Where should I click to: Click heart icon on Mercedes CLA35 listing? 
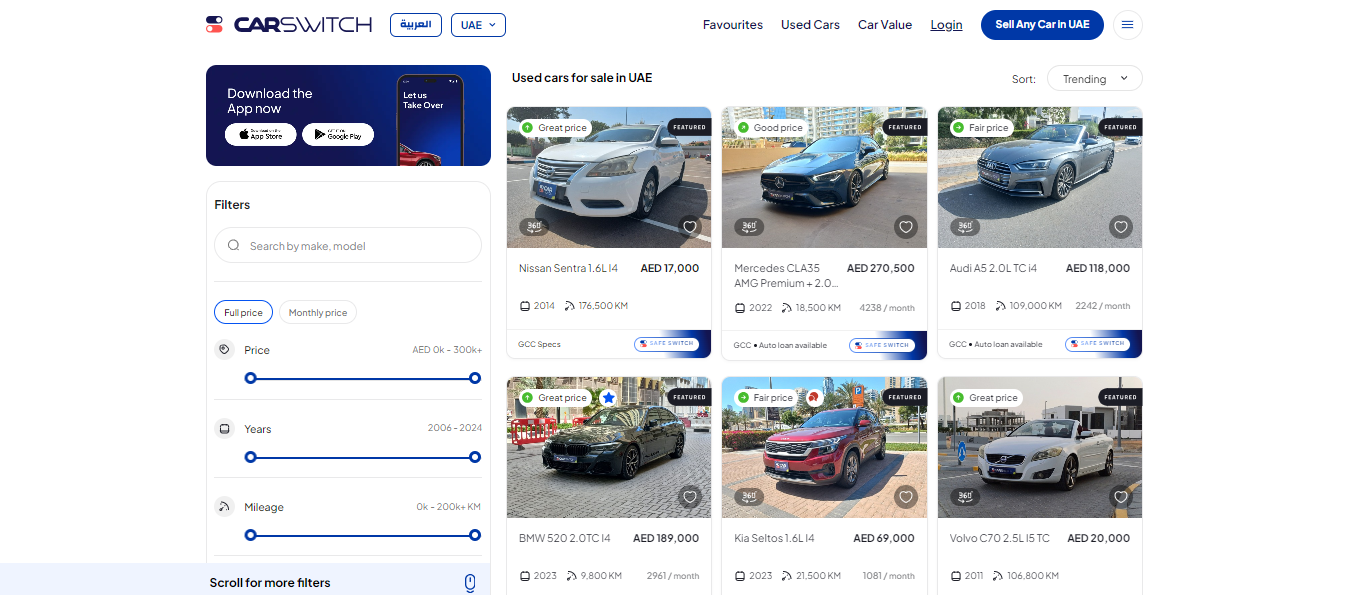(x=906, y=227)
